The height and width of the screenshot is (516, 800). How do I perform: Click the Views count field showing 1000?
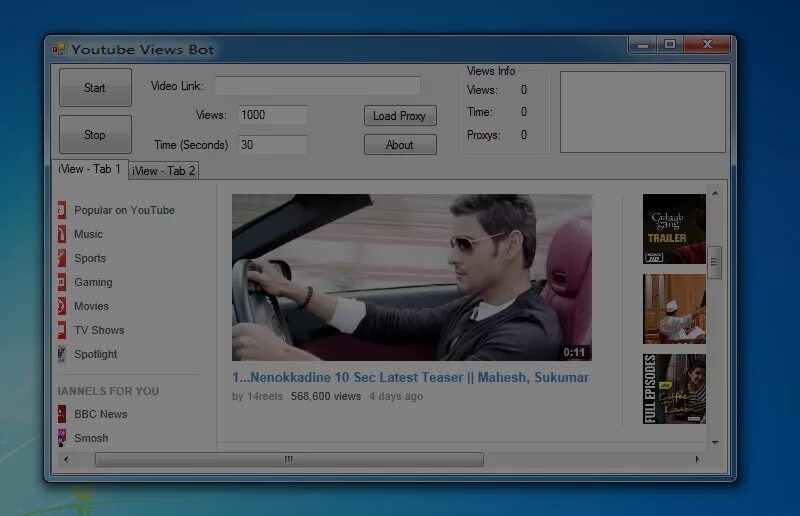(x=272, y=115)
